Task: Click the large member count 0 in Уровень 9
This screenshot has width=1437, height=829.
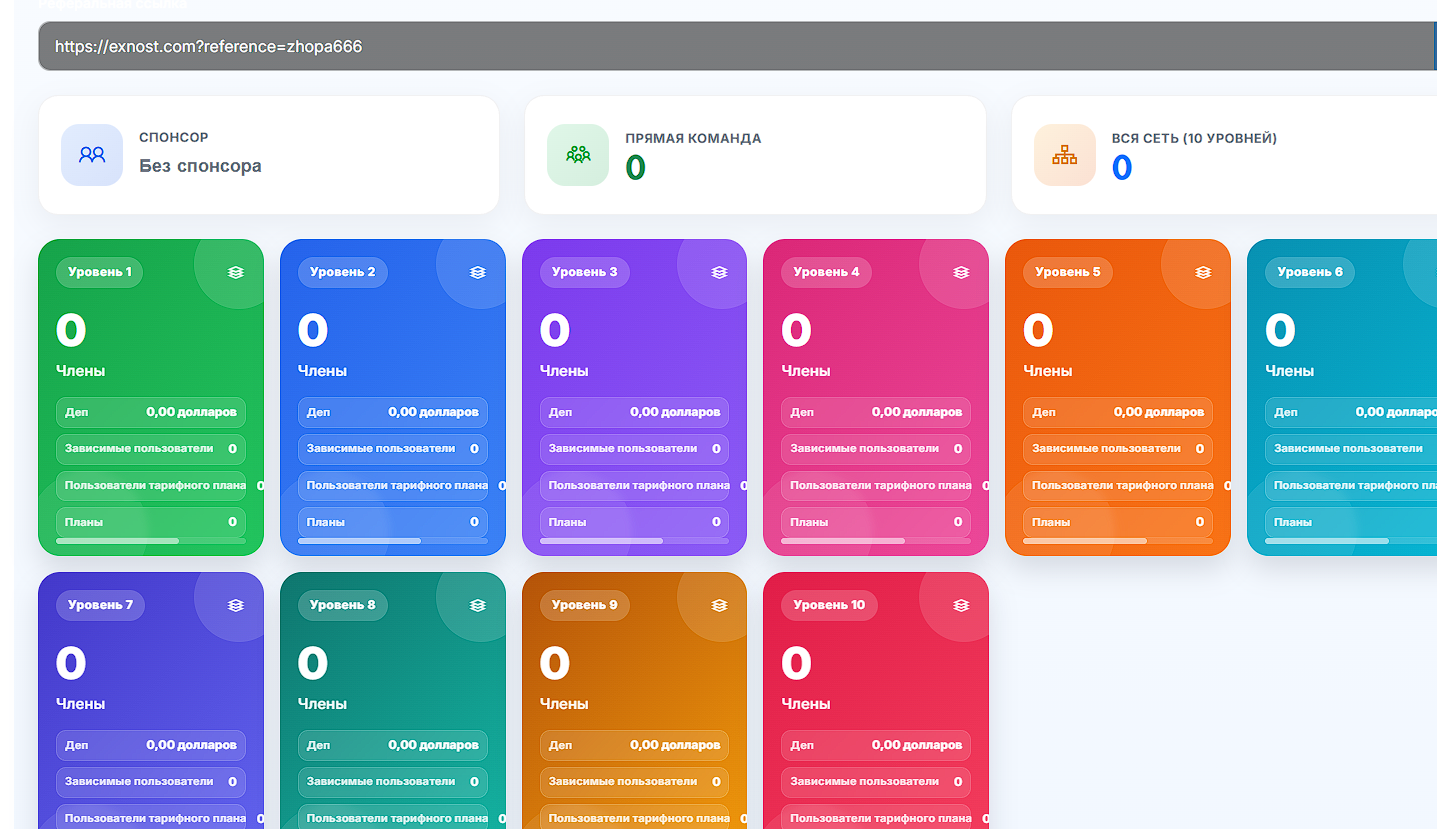Action: coord(555,663)
